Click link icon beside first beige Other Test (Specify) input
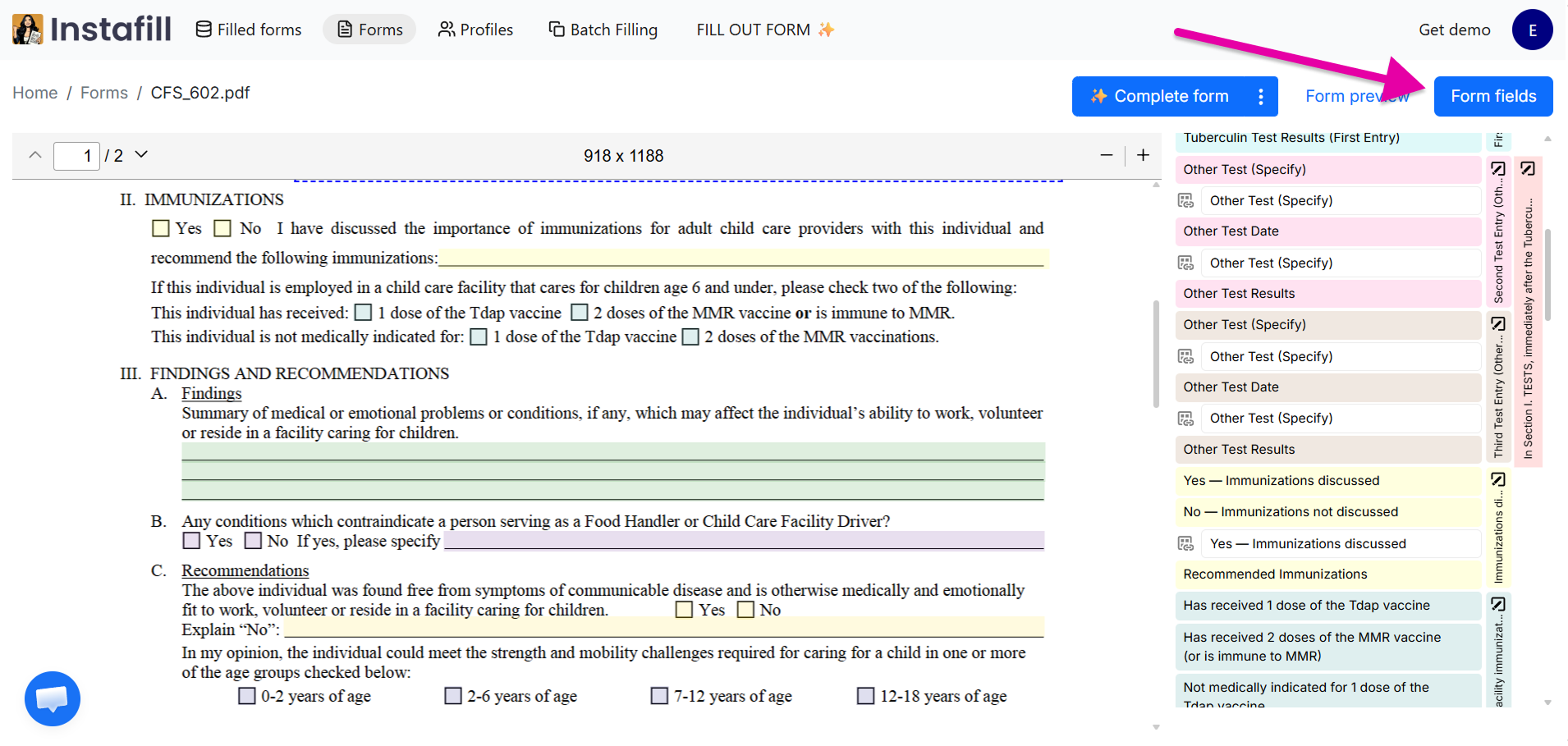 point(1185,356)
